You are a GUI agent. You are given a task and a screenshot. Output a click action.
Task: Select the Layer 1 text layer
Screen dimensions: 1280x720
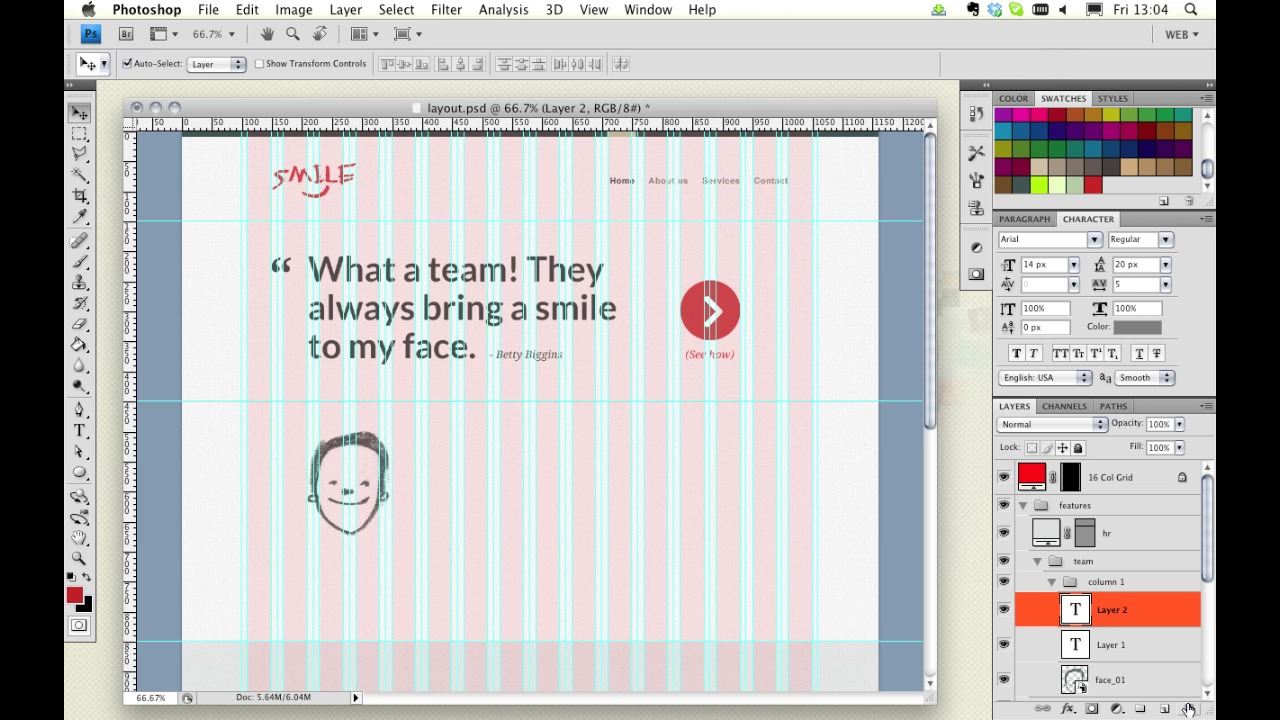pos(1110,645)
